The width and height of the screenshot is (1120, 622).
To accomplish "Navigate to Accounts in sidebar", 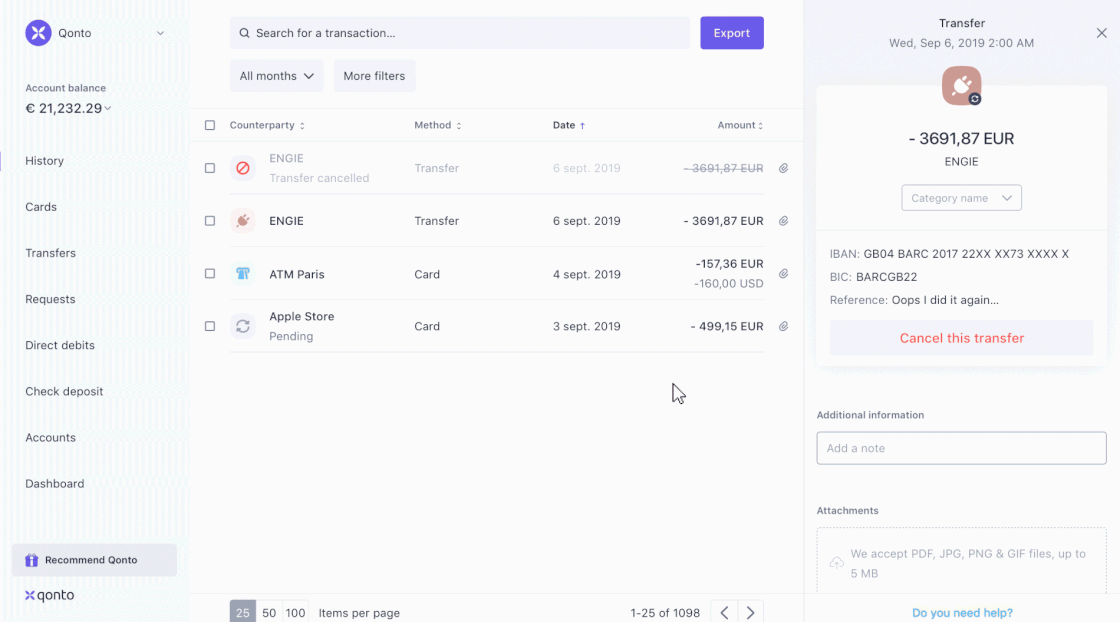I will (x=50, y=437).
